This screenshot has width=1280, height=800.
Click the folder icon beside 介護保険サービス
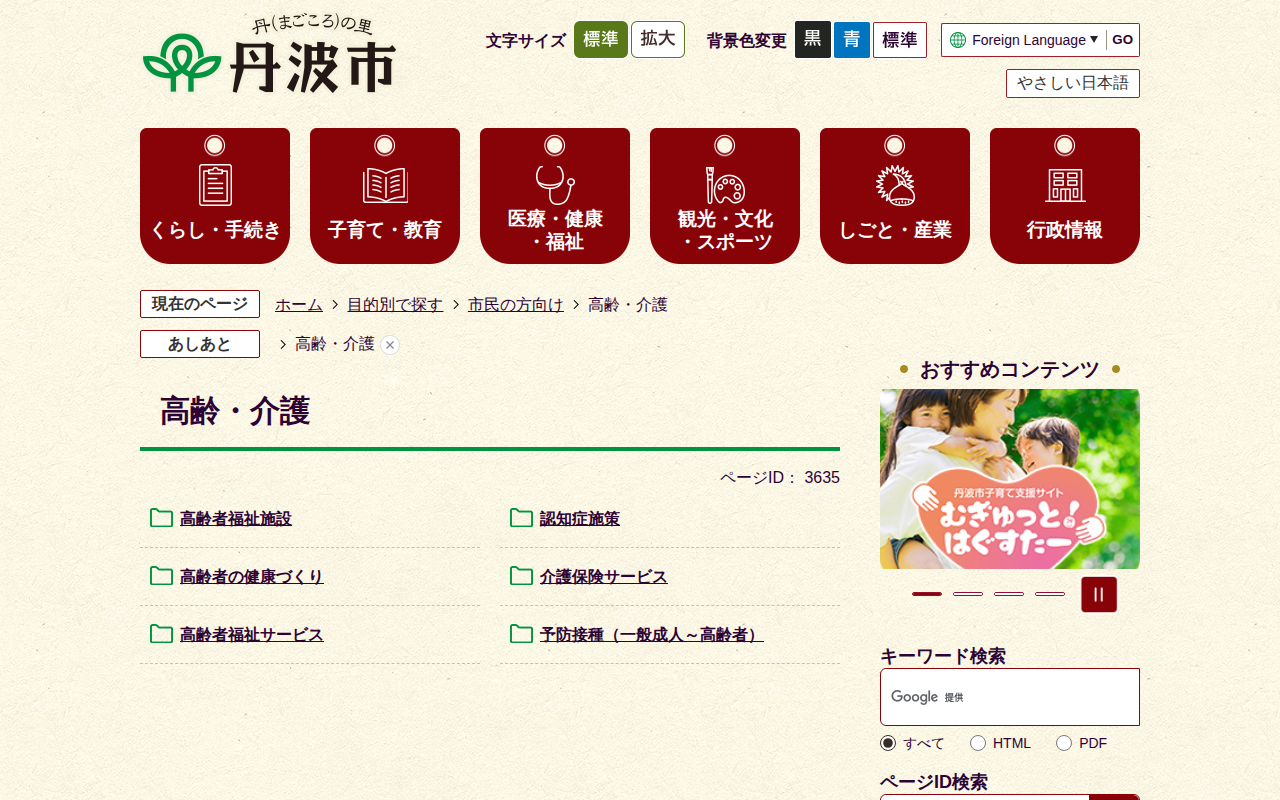pos(521,576)
